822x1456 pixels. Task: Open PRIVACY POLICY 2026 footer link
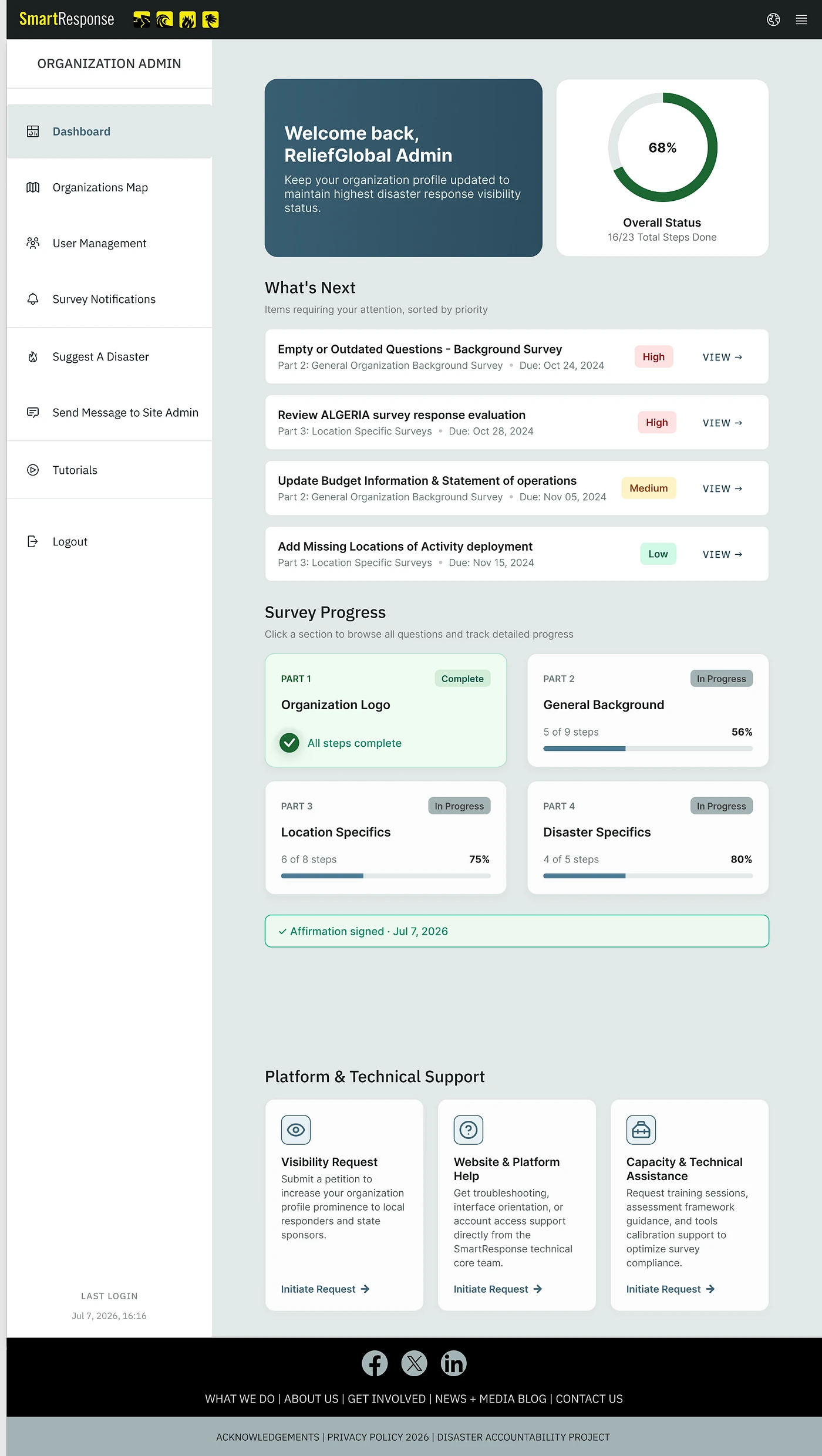pos(378,1437)
